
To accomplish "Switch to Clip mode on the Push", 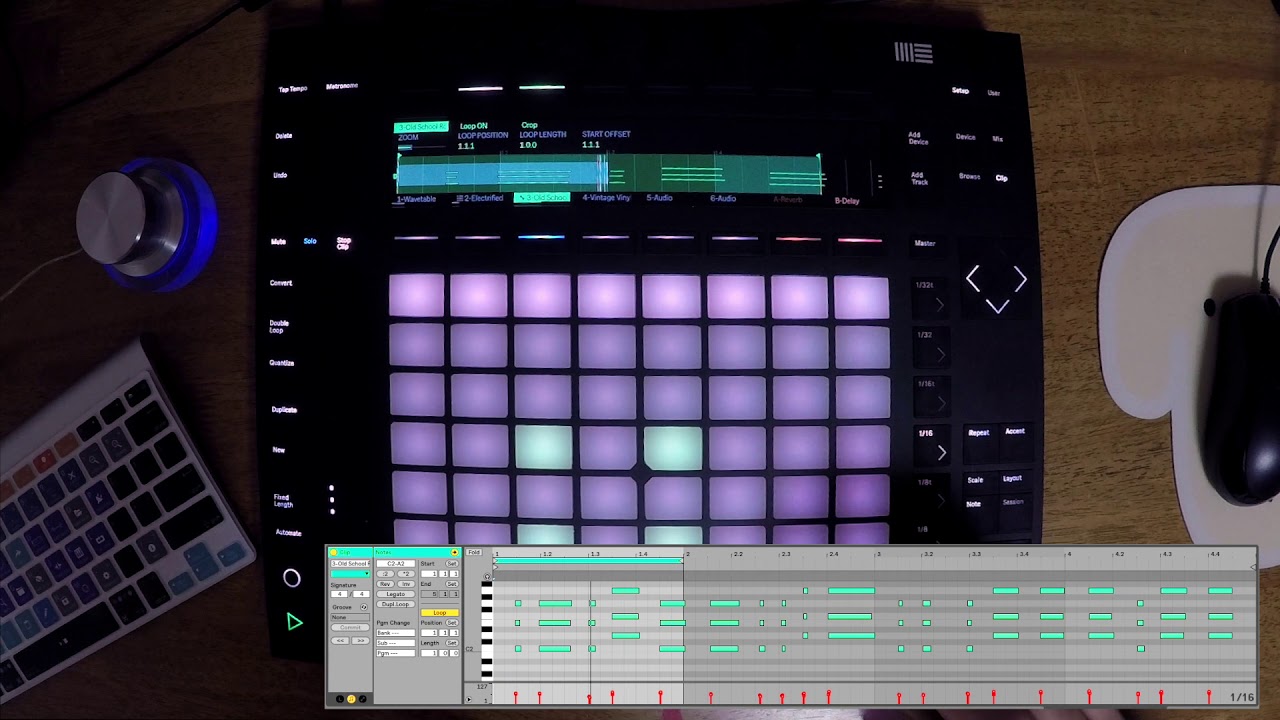I will click(1001, 178).
